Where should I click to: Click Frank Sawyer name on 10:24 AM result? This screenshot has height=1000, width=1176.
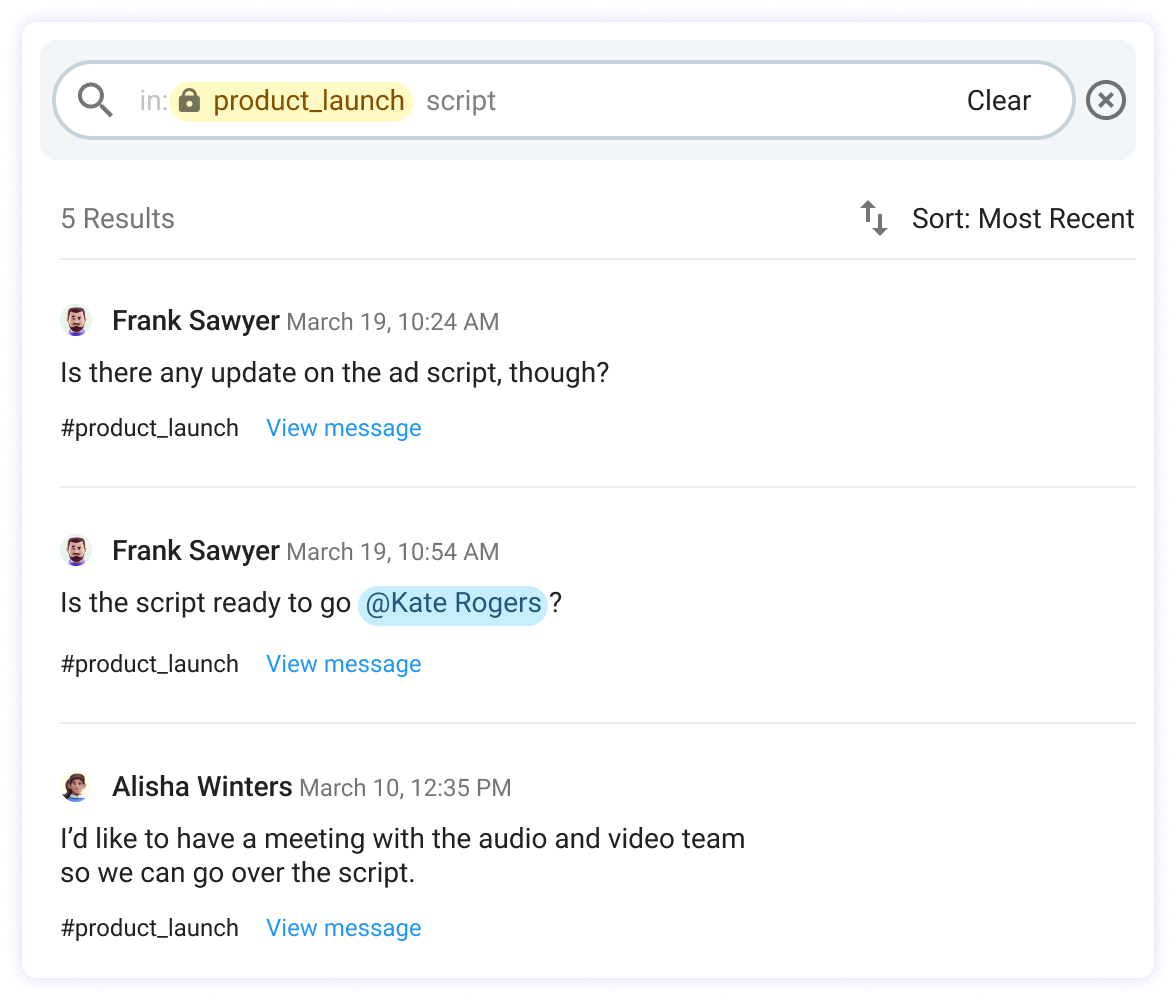[196, 320]
